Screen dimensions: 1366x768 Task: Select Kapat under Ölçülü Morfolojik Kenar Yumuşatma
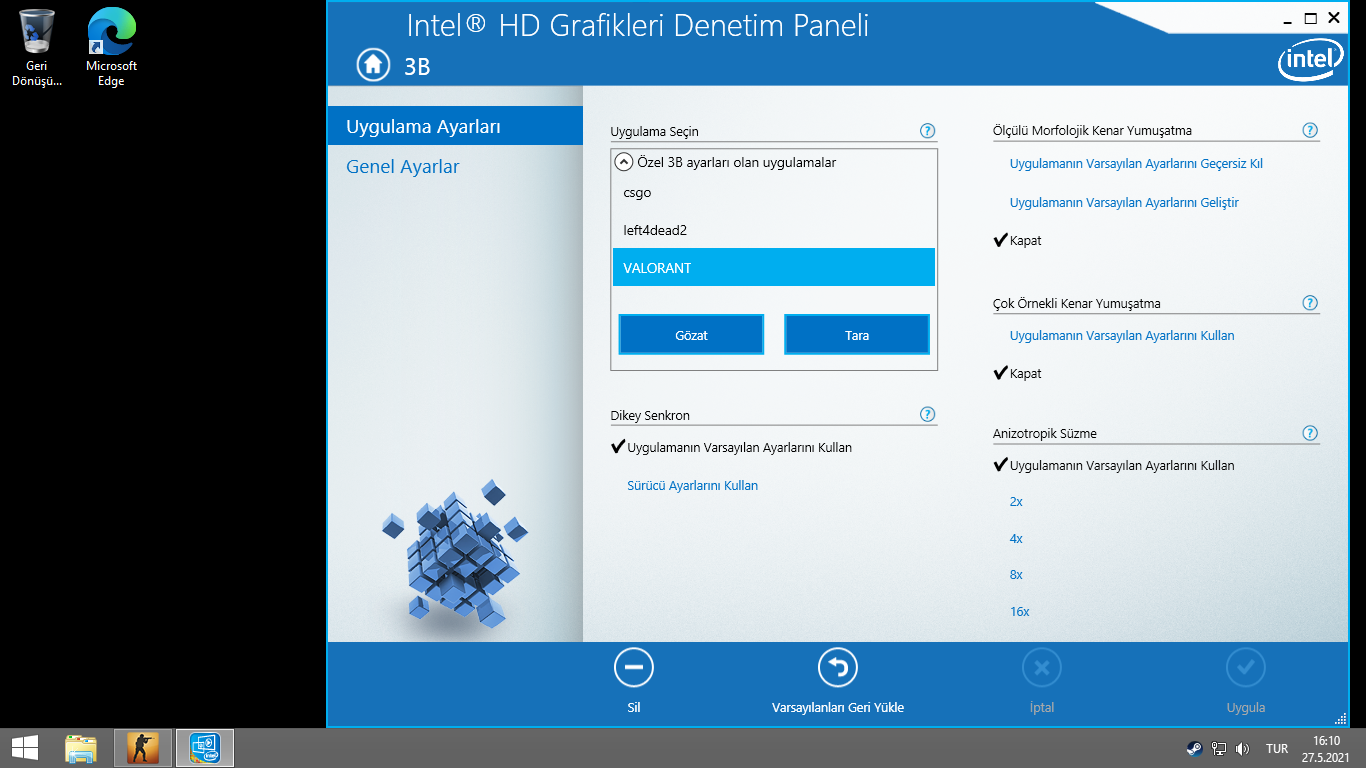tap(1017, 240)
